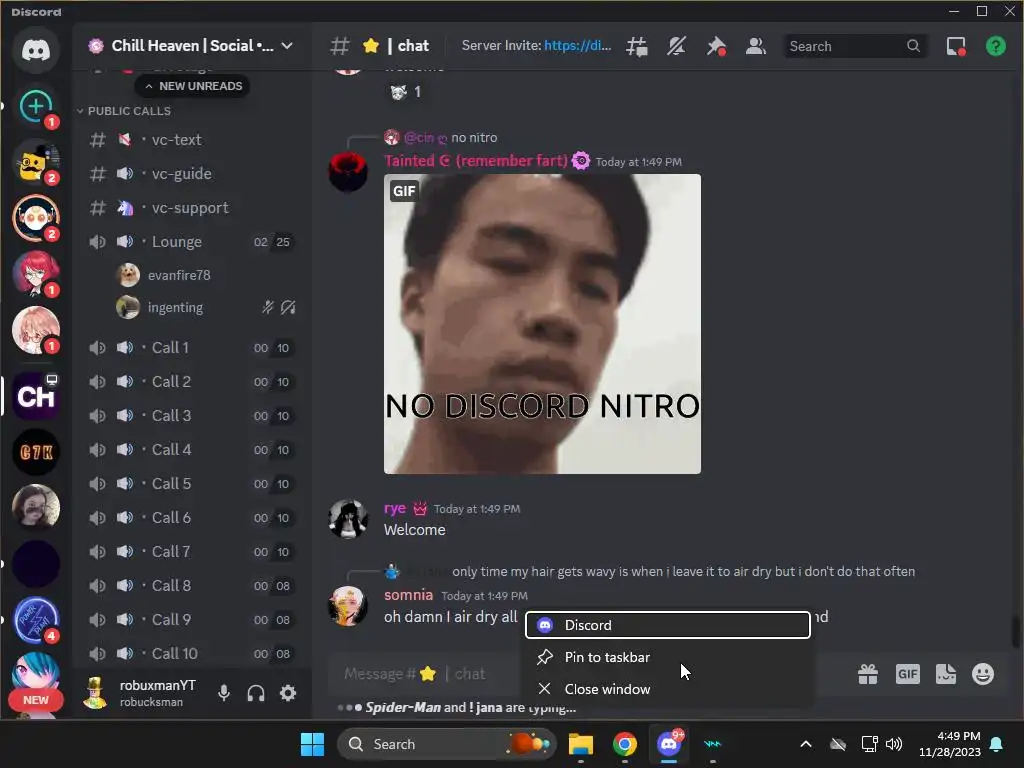Open Google Chrome from taskbar
This screenshot has height=768, width=1024.
click(625, 744)
